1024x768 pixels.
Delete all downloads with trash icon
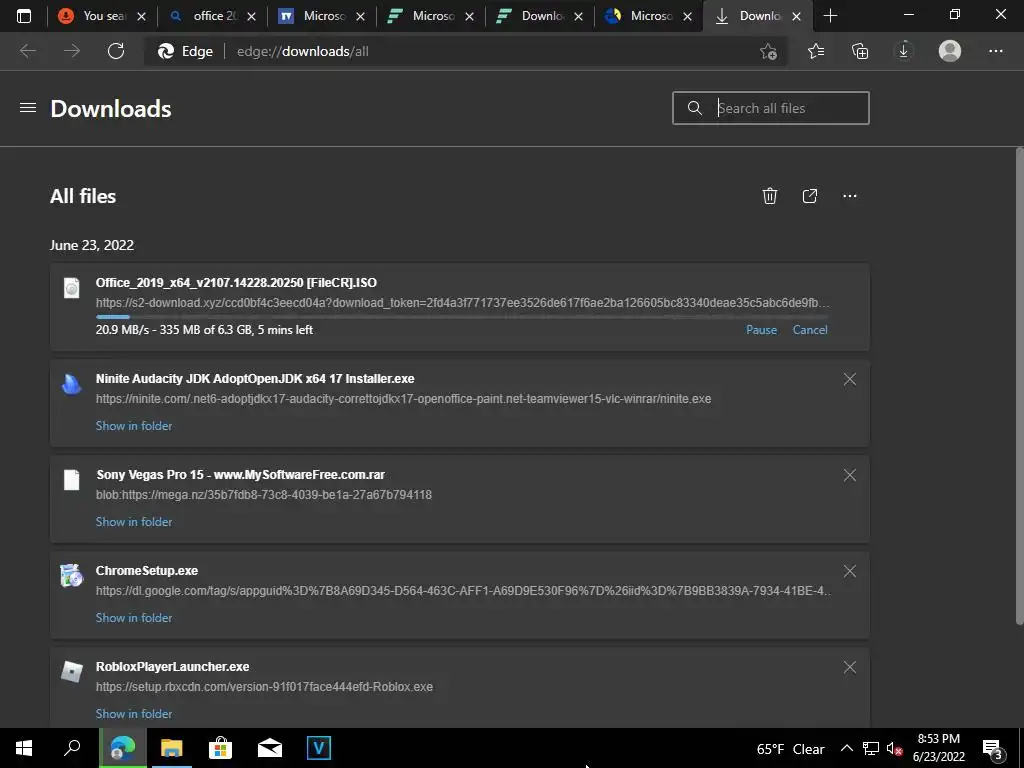[770, 196]
